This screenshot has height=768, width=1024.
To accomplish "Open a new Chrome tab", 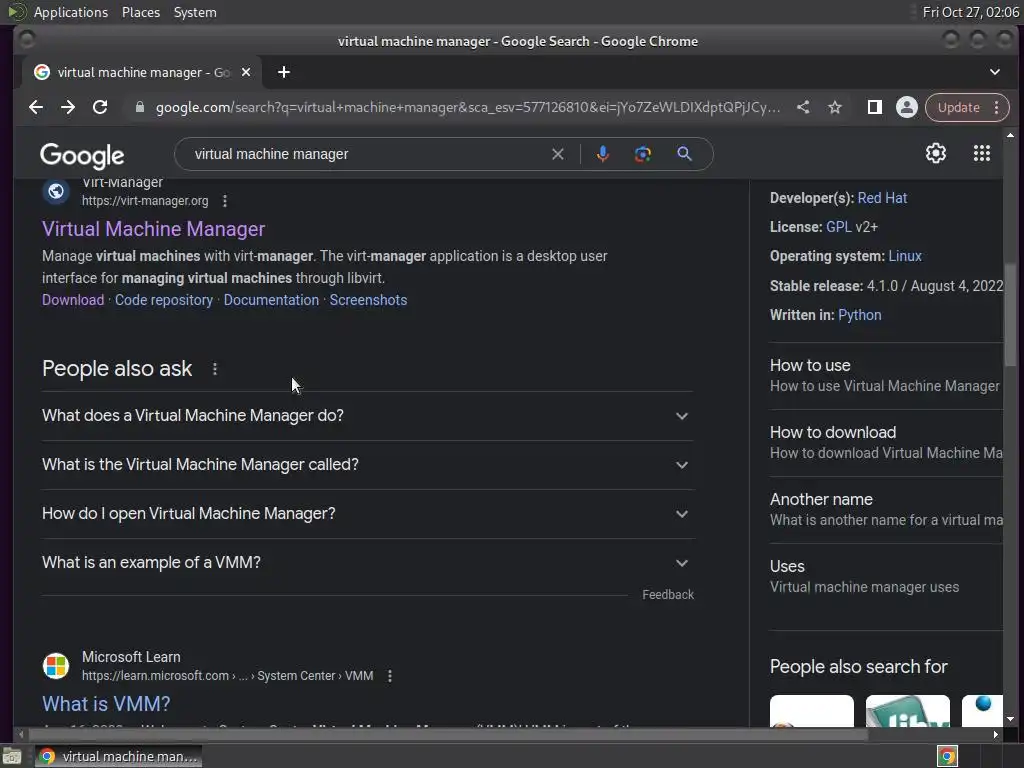I will coord(283,72).
